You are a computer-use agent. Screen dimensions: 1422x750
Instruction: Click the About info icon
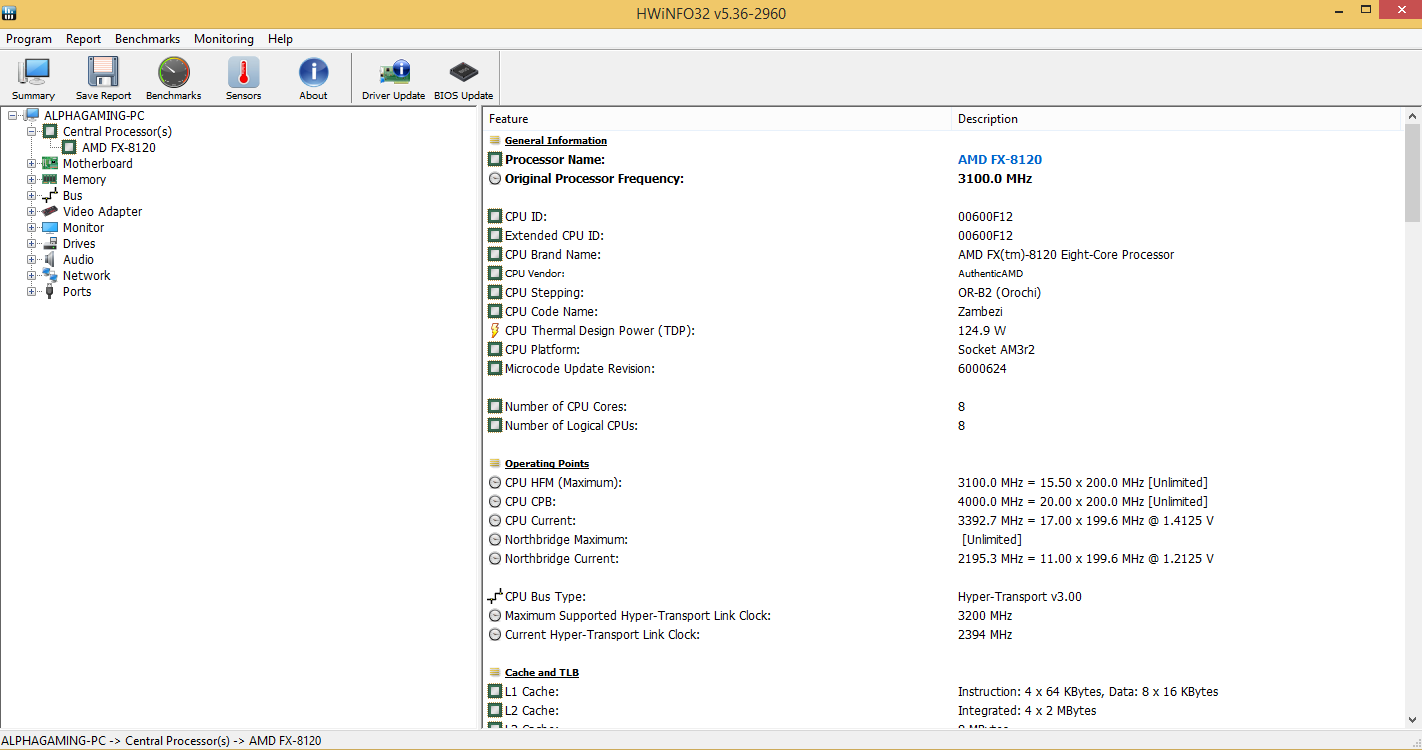point(313,72)
